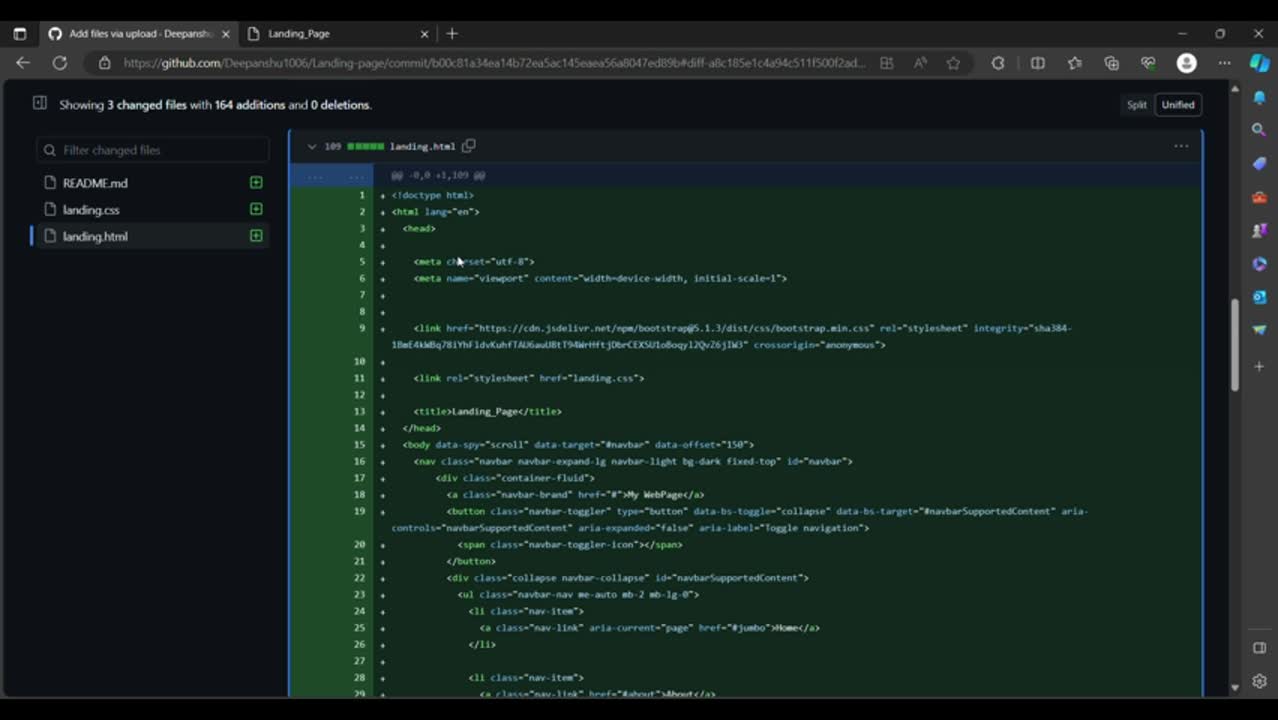The width and height of the screenshot is (1278, 720).
Task: Open the sidebar Tools briefcase icon
Action: (x=1259, y=197)
